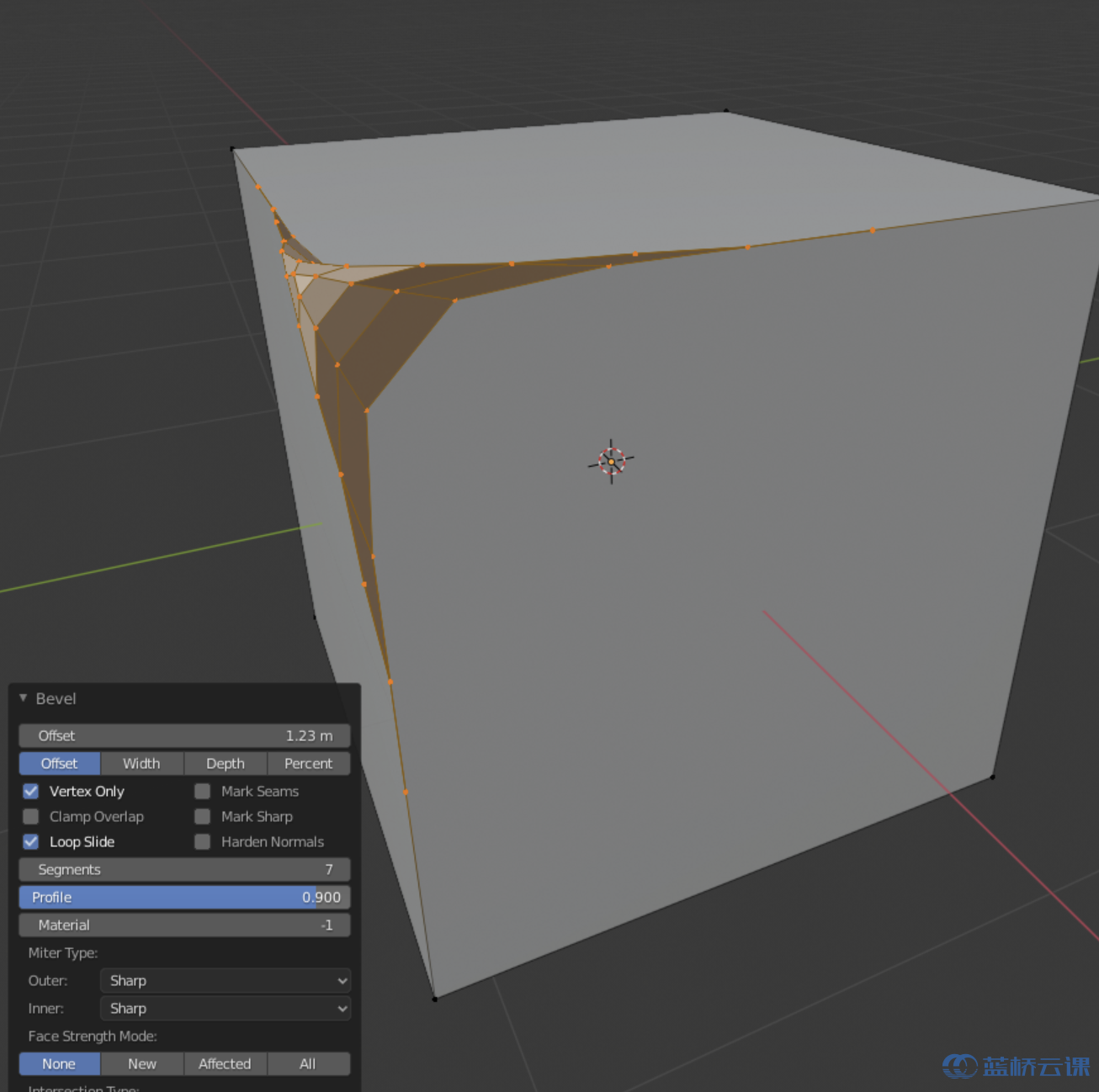This screenshot has height=1092, width=1099.
Task: Enable the Mark Seams checkbox
Action: point(203,791)
